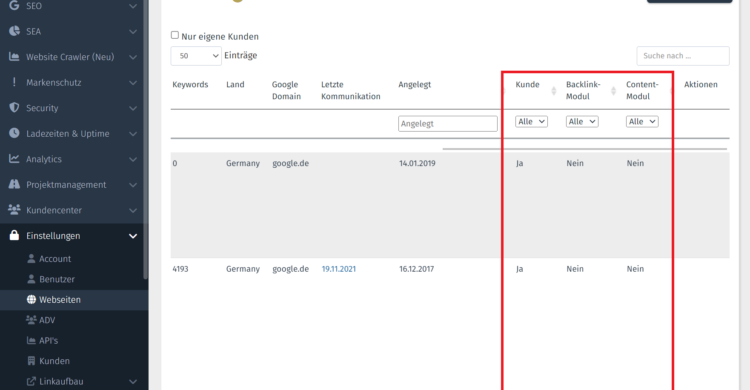Click the sidebar vertical scrollbar
The height and width of the screenshot is (390, 750).
(145, 139)
